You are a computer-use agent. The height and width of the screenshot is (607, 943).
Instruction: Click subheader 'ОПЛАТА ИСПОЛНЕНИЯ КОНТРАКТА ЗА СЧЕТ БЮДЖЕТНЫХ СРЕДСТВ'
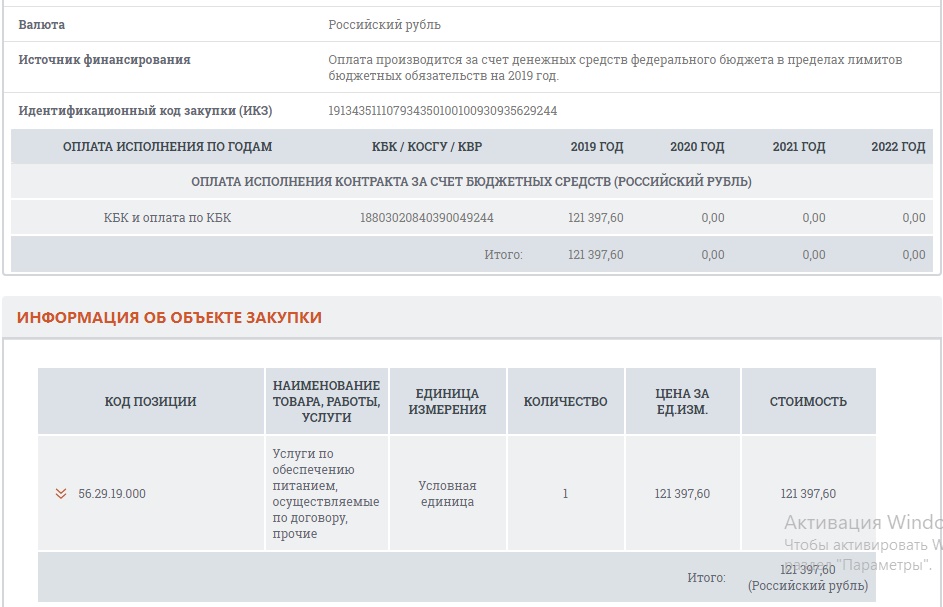pos(472,182)
